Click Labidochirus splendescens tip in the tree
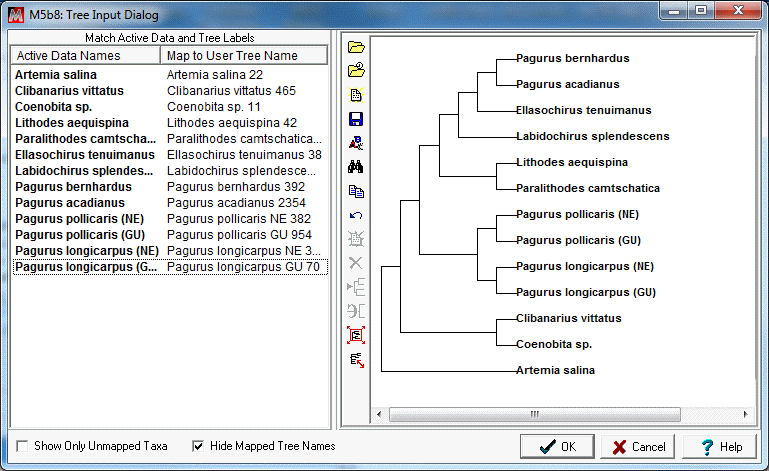 point(593,136)
